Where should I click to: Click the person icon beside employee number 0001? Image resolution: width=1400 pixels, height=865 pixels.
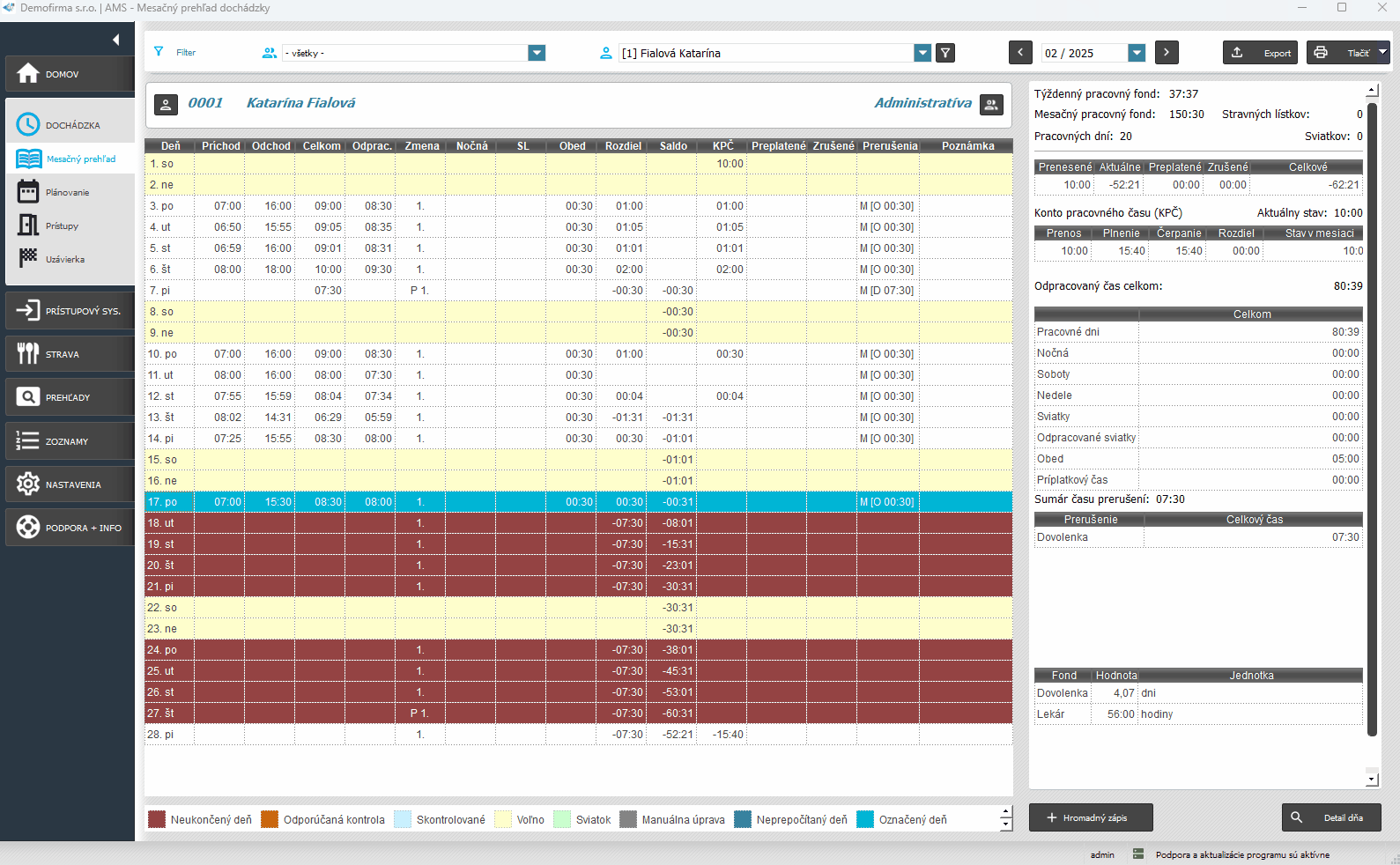[166, 104]
